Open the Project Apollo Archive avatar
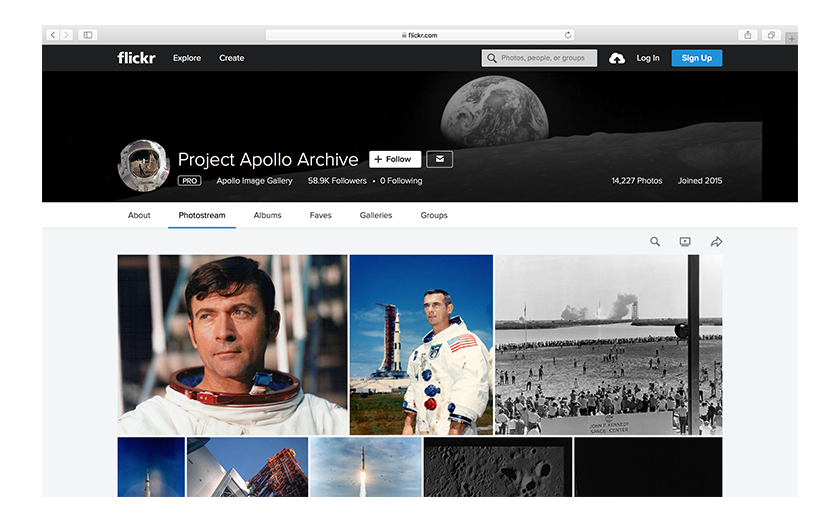Image resolution: width=840 pixels, height=525 pixels. pyautogui.click(x=143, y=165)
